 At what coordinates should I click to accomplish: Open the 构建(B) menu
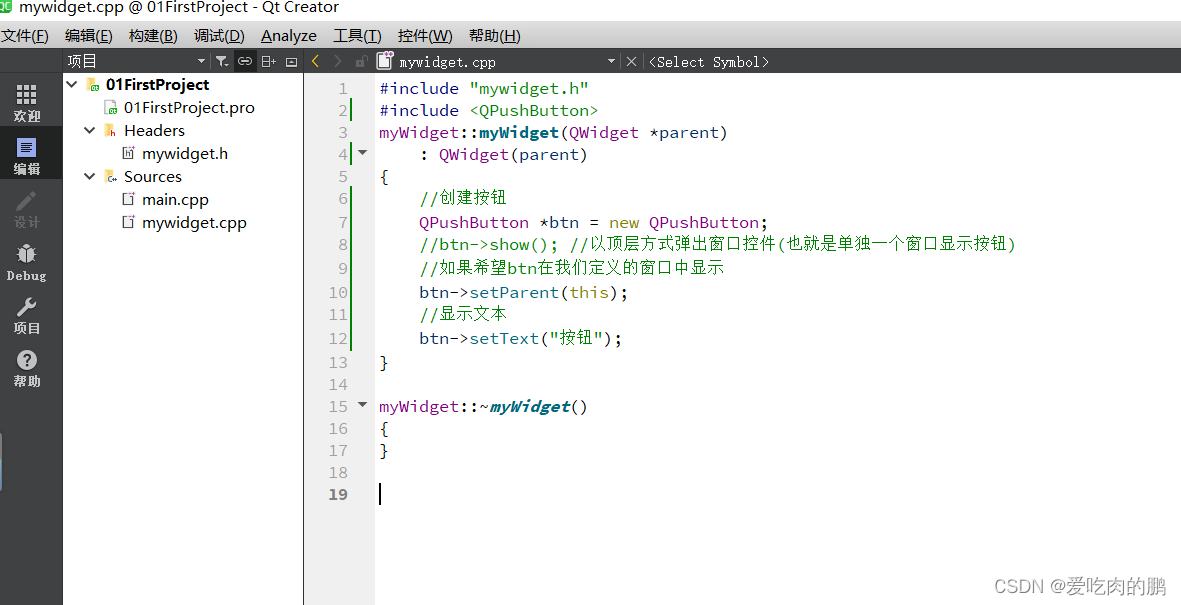tap(153, 35)
